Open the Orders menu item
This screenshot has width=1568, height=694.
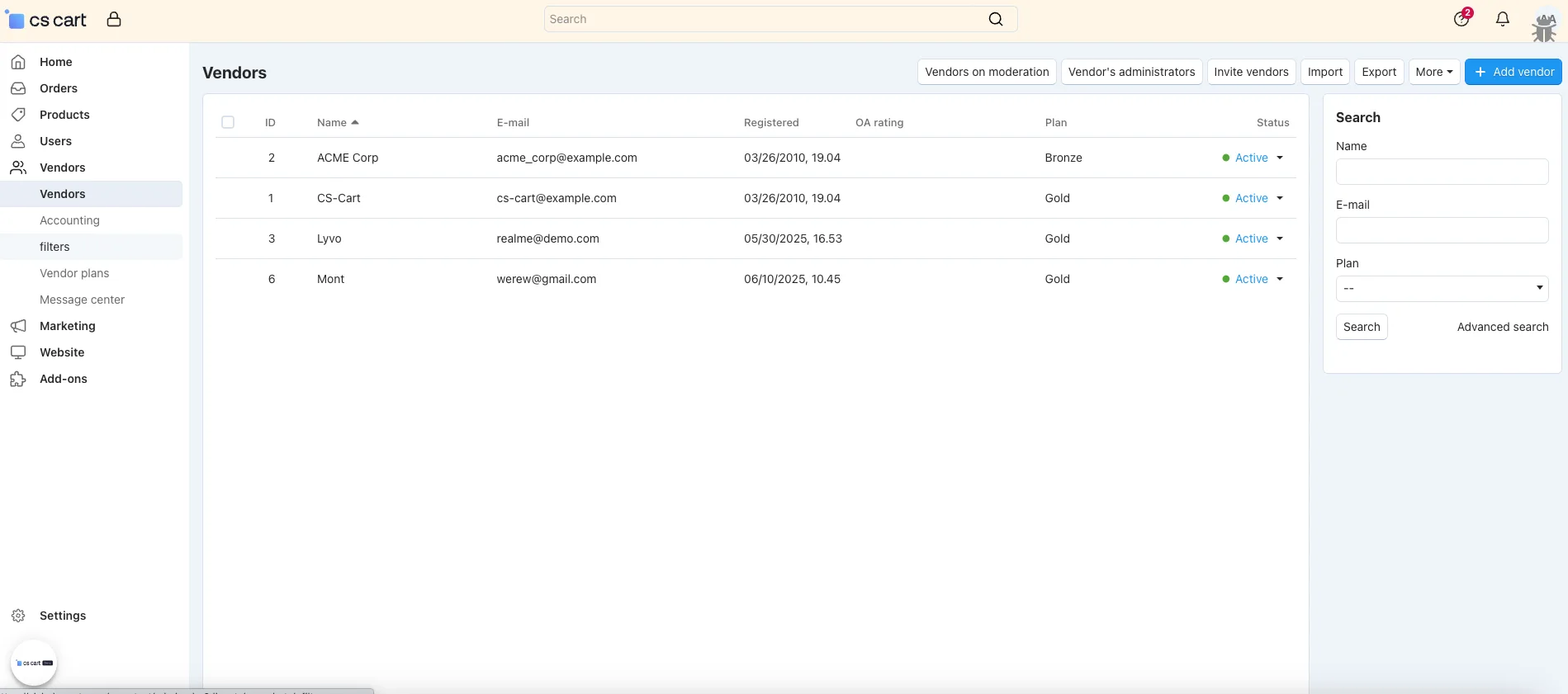click(59, 88)
